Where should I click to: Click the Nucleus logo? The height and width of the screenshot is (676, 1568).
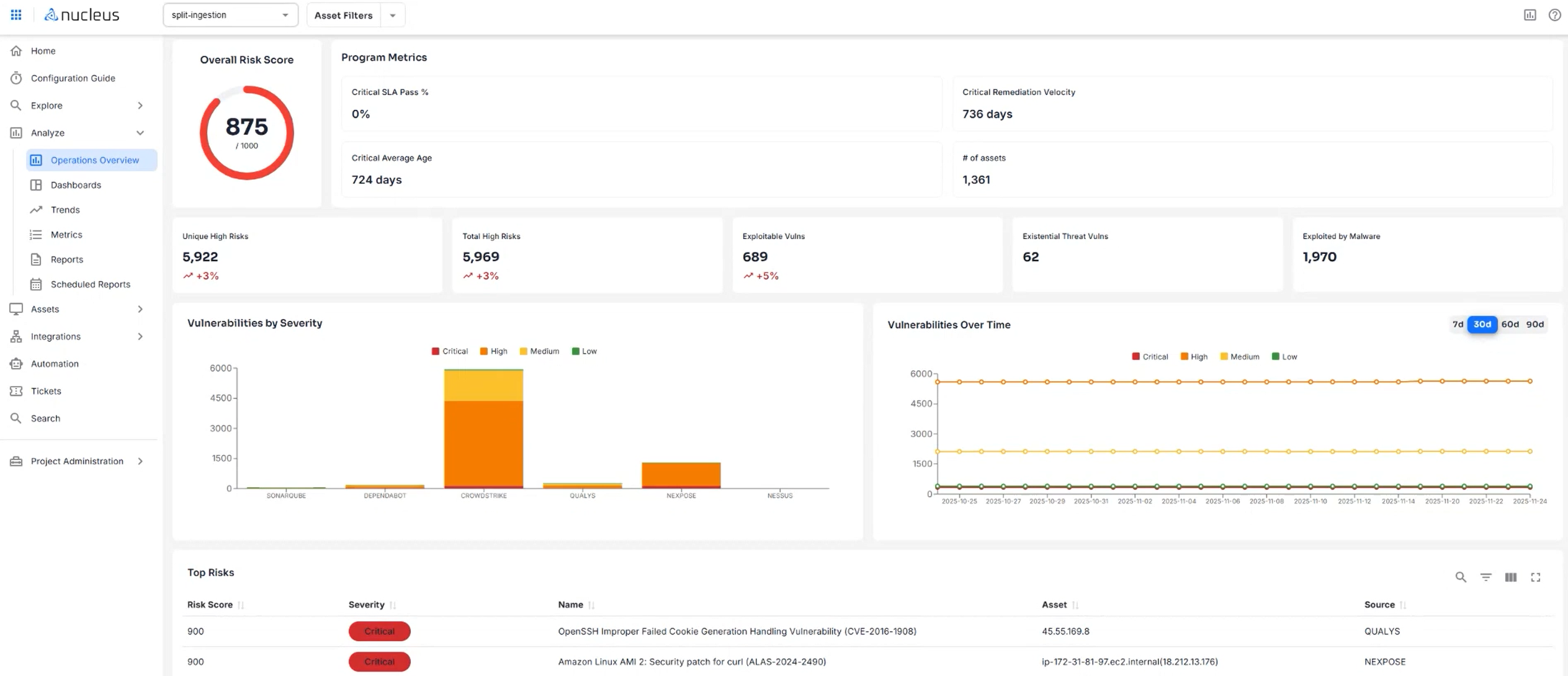click(x=81, y=14)
